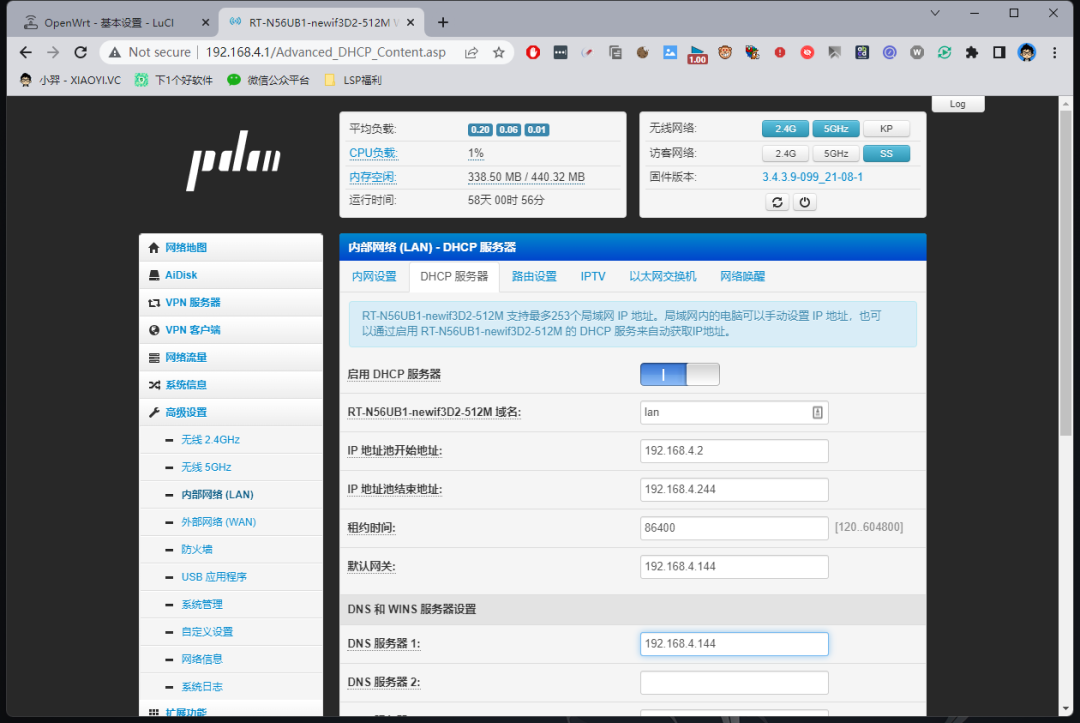
Task: Open 防火墙 submenu item
Action: click(197, 549)
